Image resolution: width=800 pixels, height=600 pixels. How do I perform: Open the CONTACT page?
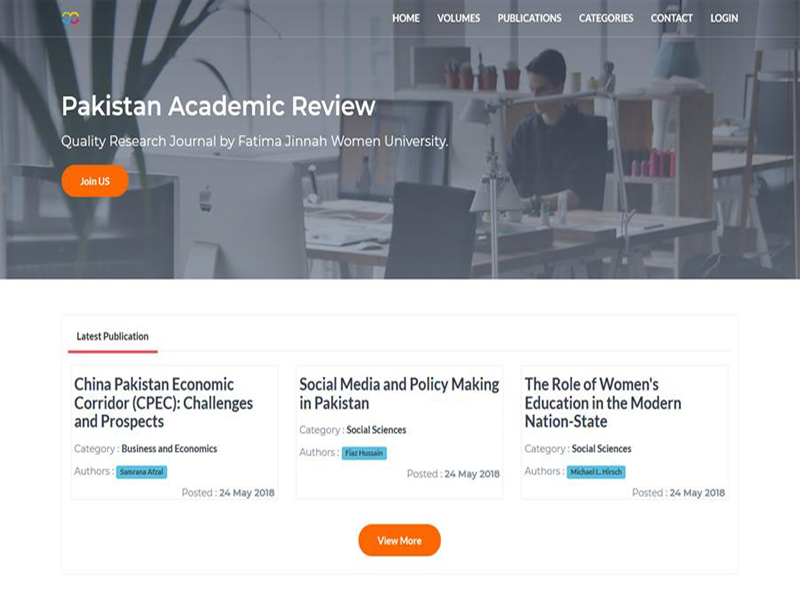(x=671, y=18)
